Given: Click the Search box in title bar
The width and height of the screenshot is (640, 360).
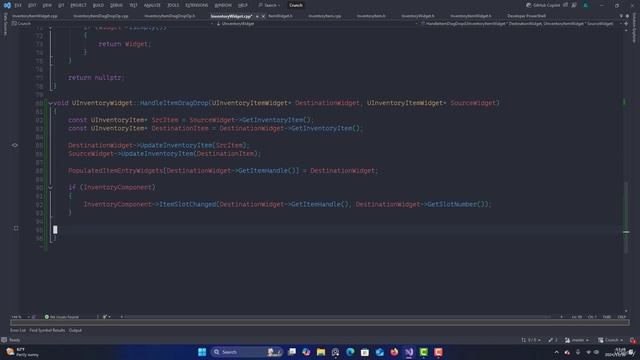Looking at the screenshot, I should click(269, 5).
